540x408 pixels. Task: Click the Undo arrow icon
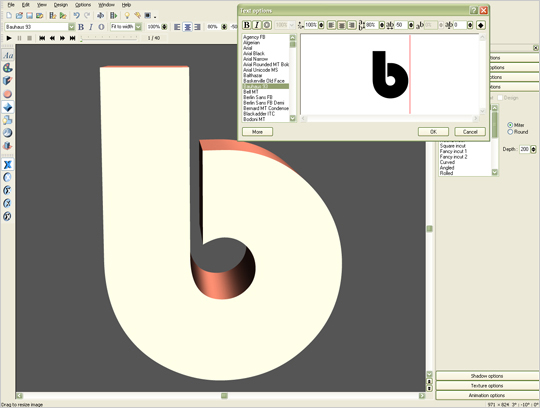76,15
